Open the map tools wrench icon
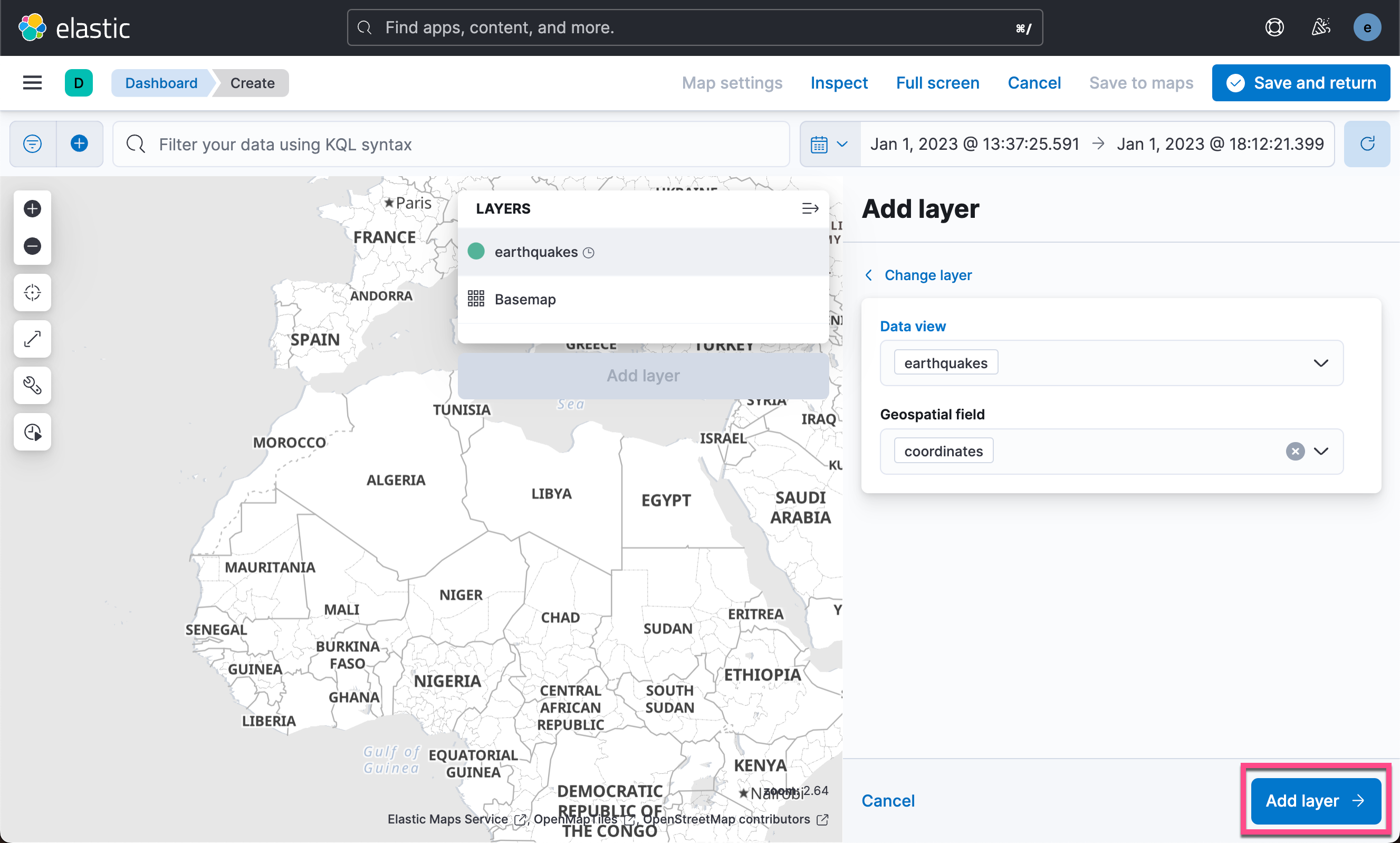The image size is (1400, 843). (32, 386)
